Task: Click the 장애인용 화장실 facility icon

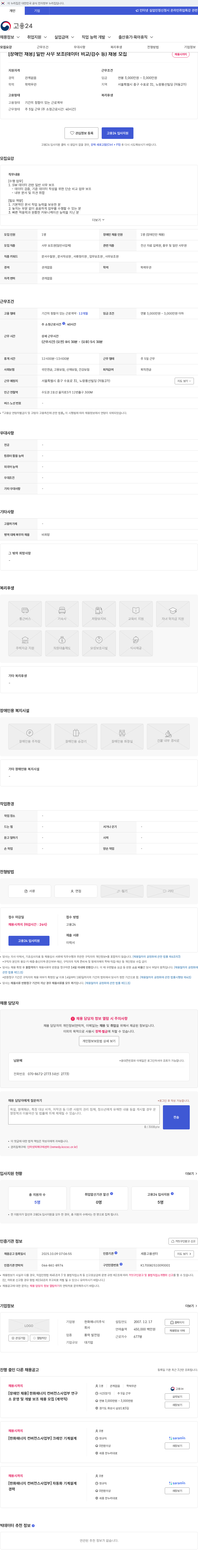Action: coord(122,736)
